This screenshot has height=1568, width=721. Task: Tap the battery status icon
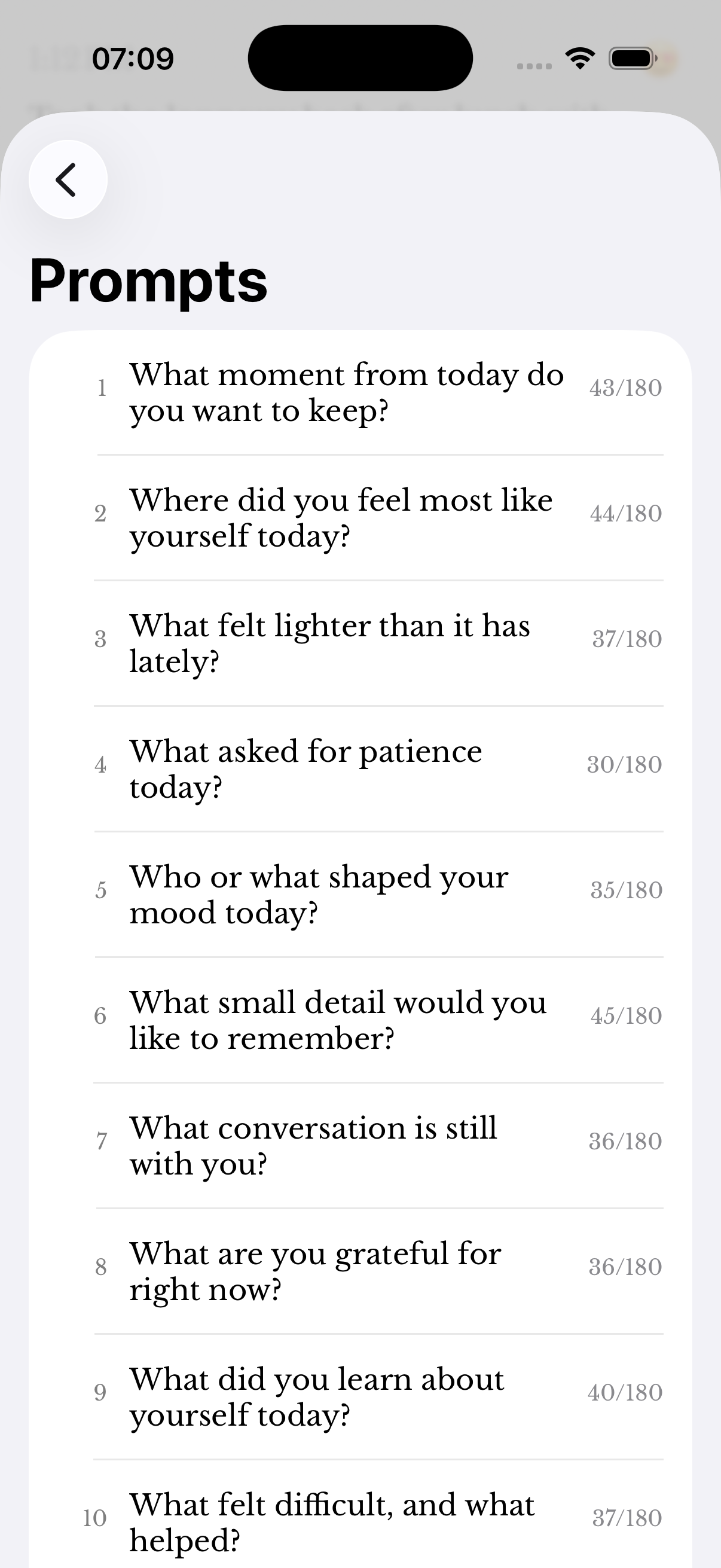(x=633, y=59)
